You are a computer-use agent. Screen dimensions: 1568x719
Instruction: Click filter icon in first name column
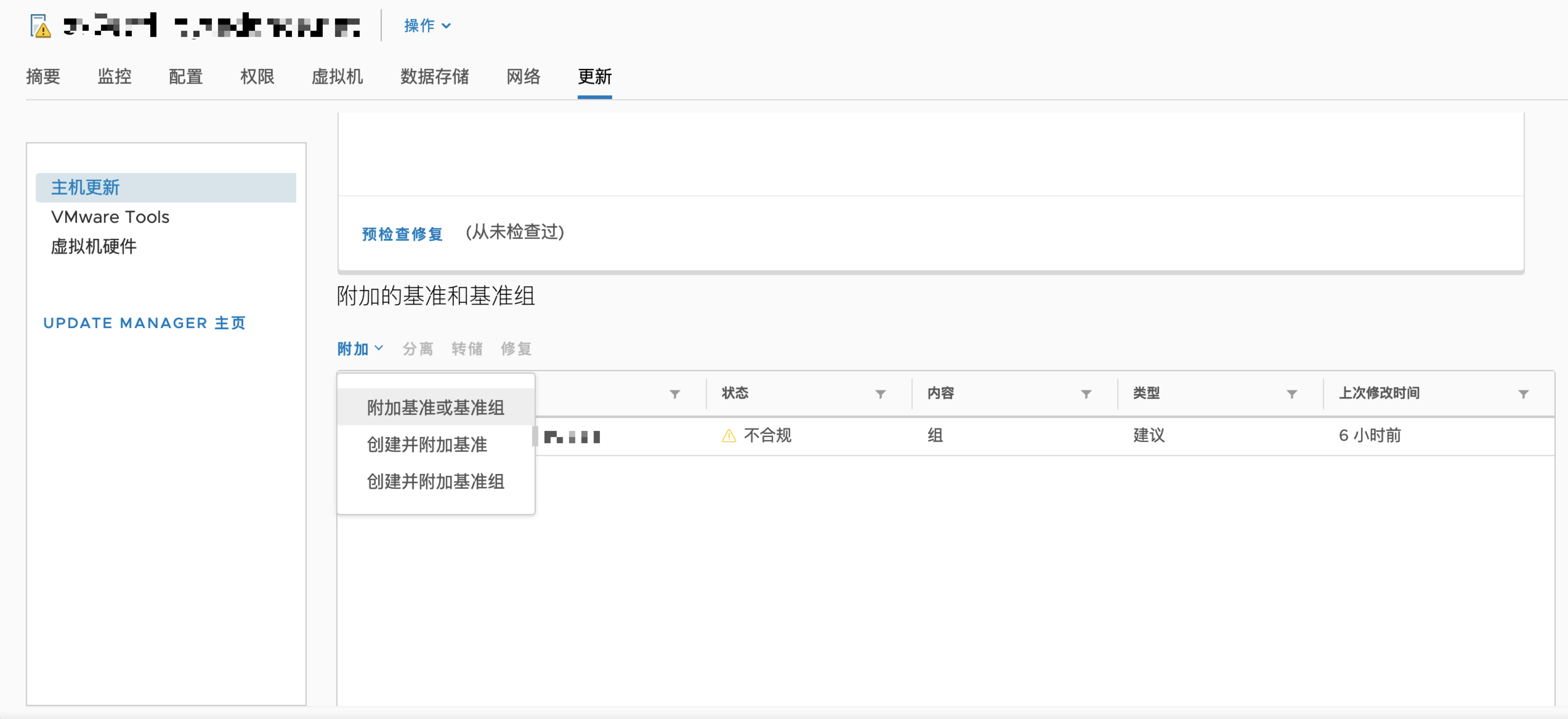[674, 394]
